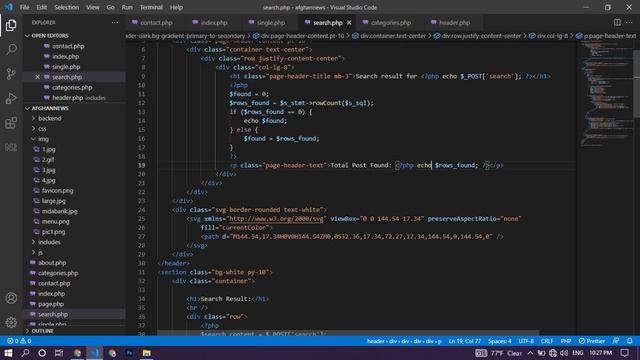Split the editor to the right
The height and width of the screenshot is (360, 640).
(617, 22)
